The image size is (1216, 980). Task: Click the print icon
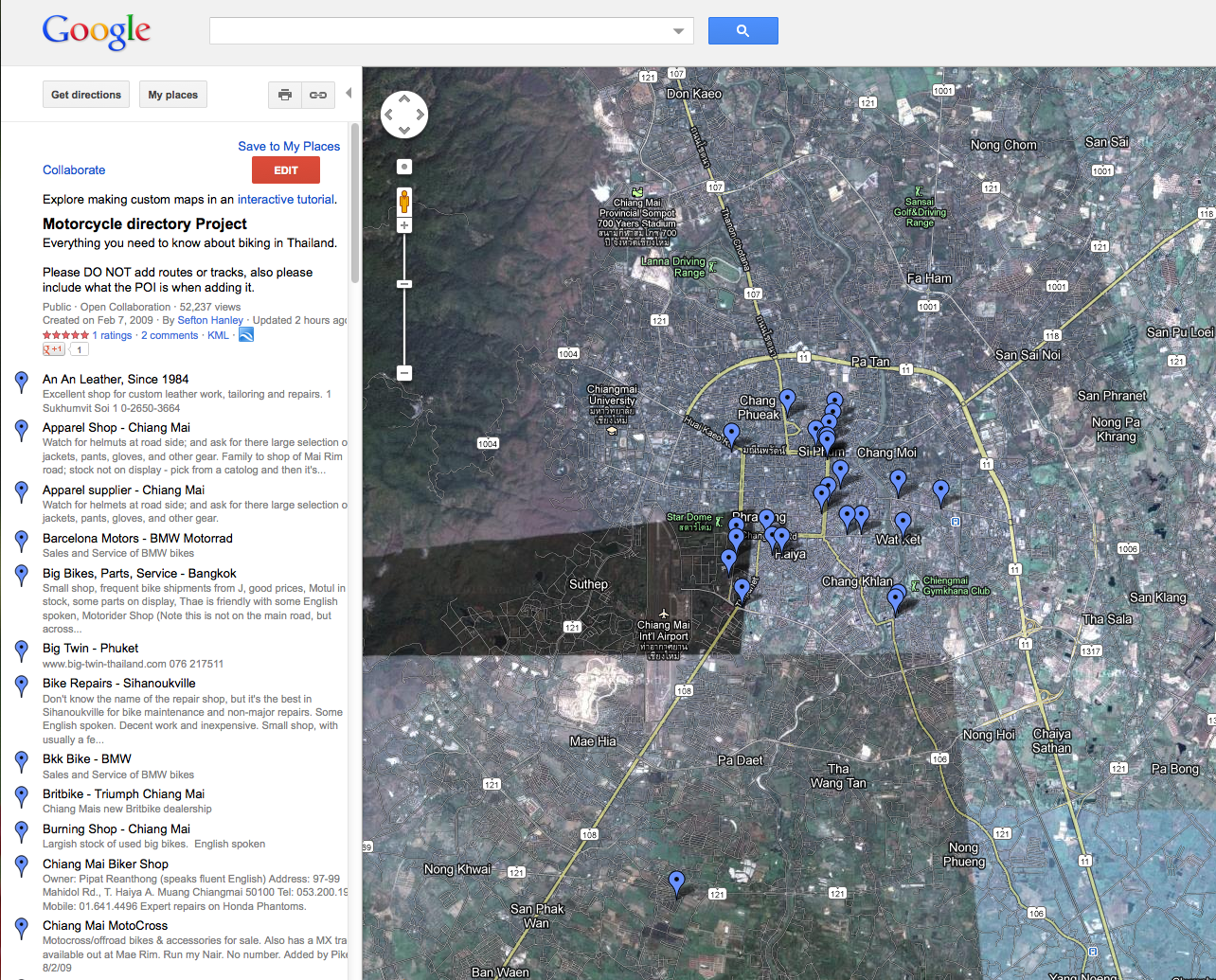point(285,95)
